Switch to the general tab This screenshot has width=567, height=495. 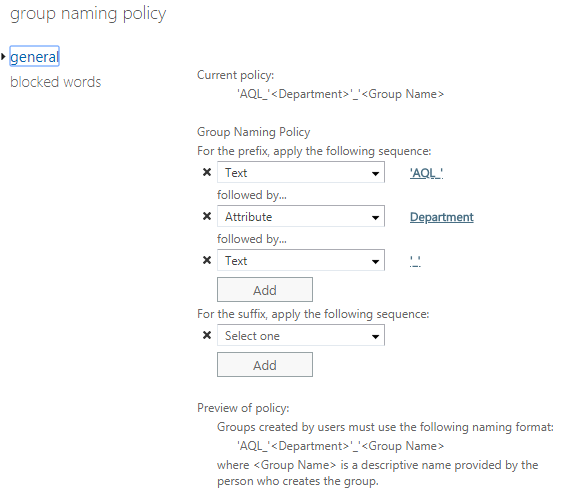(x=34, y=56)
